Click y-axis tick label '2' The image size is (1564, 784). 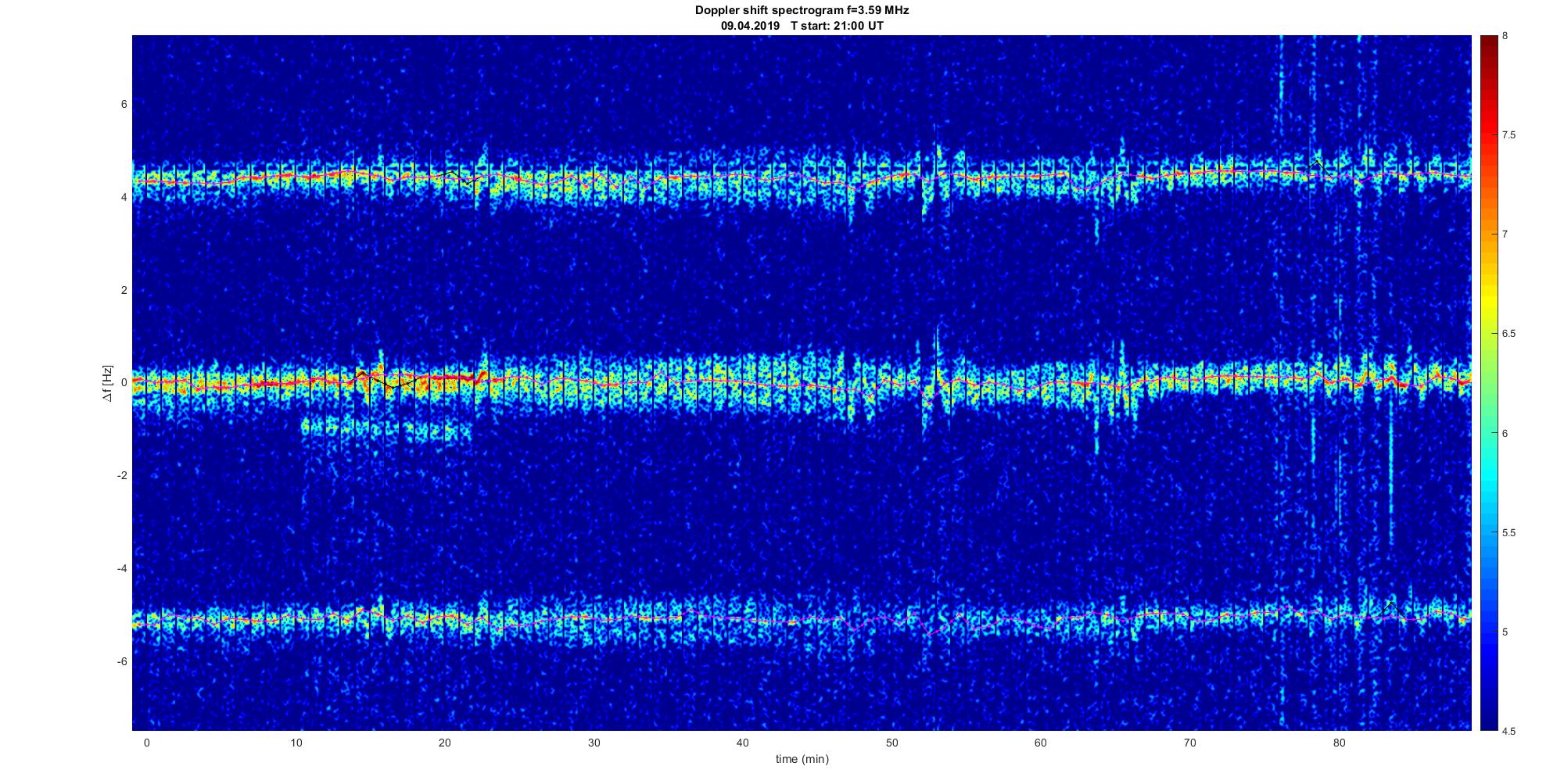124,290
